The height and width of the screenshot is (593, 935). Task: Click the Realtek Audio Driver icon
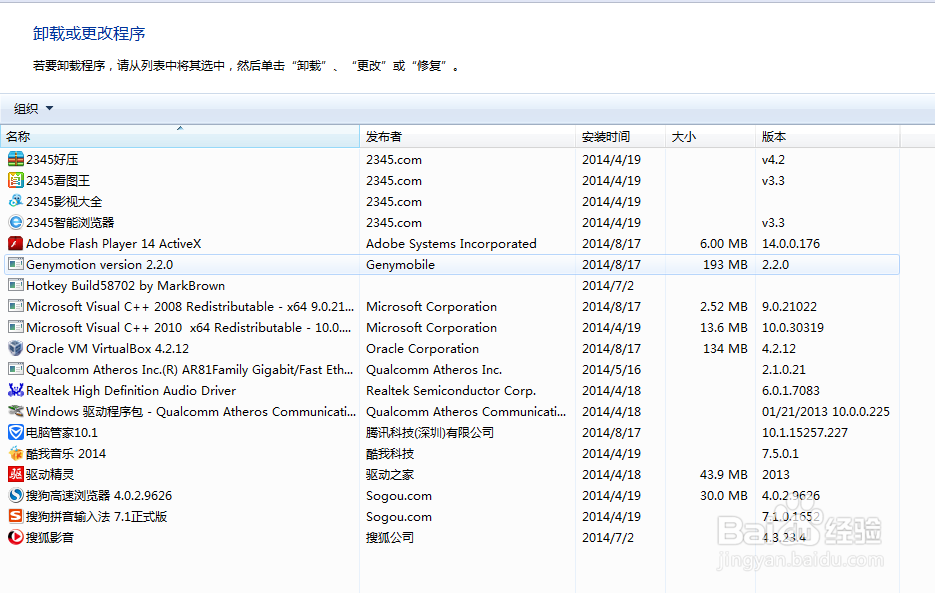(16, 390)
